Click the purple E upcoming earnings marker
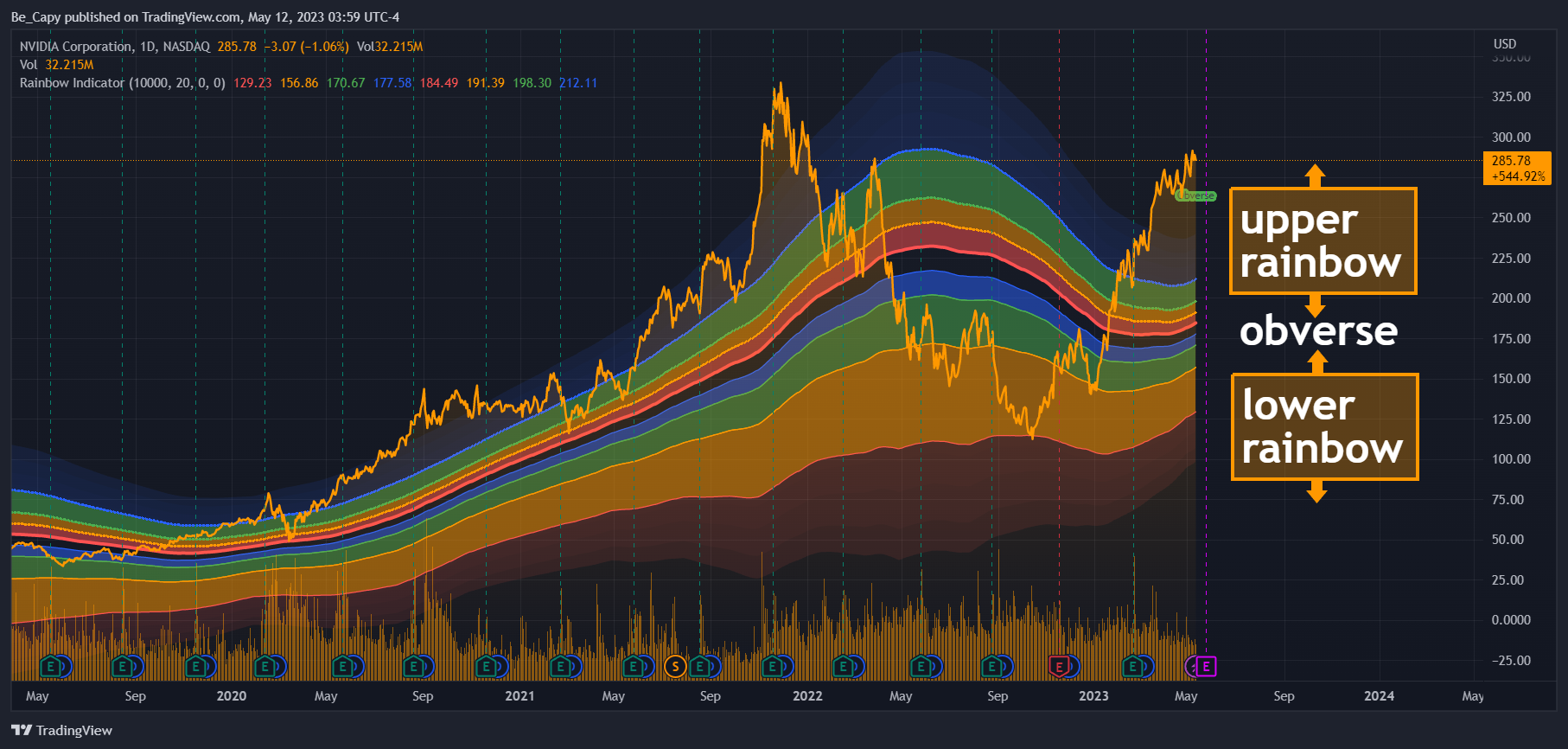 (1206, 667)
